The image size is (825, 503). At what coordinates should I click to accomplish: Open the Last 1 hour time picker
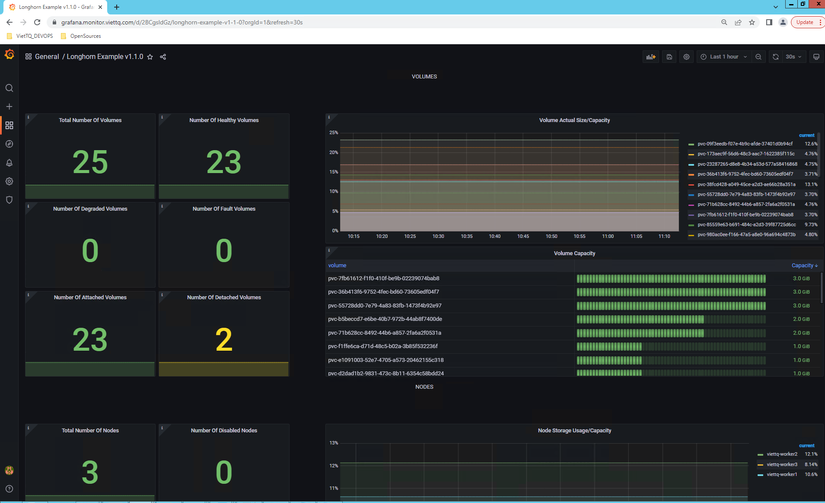[x=723, y=57]
